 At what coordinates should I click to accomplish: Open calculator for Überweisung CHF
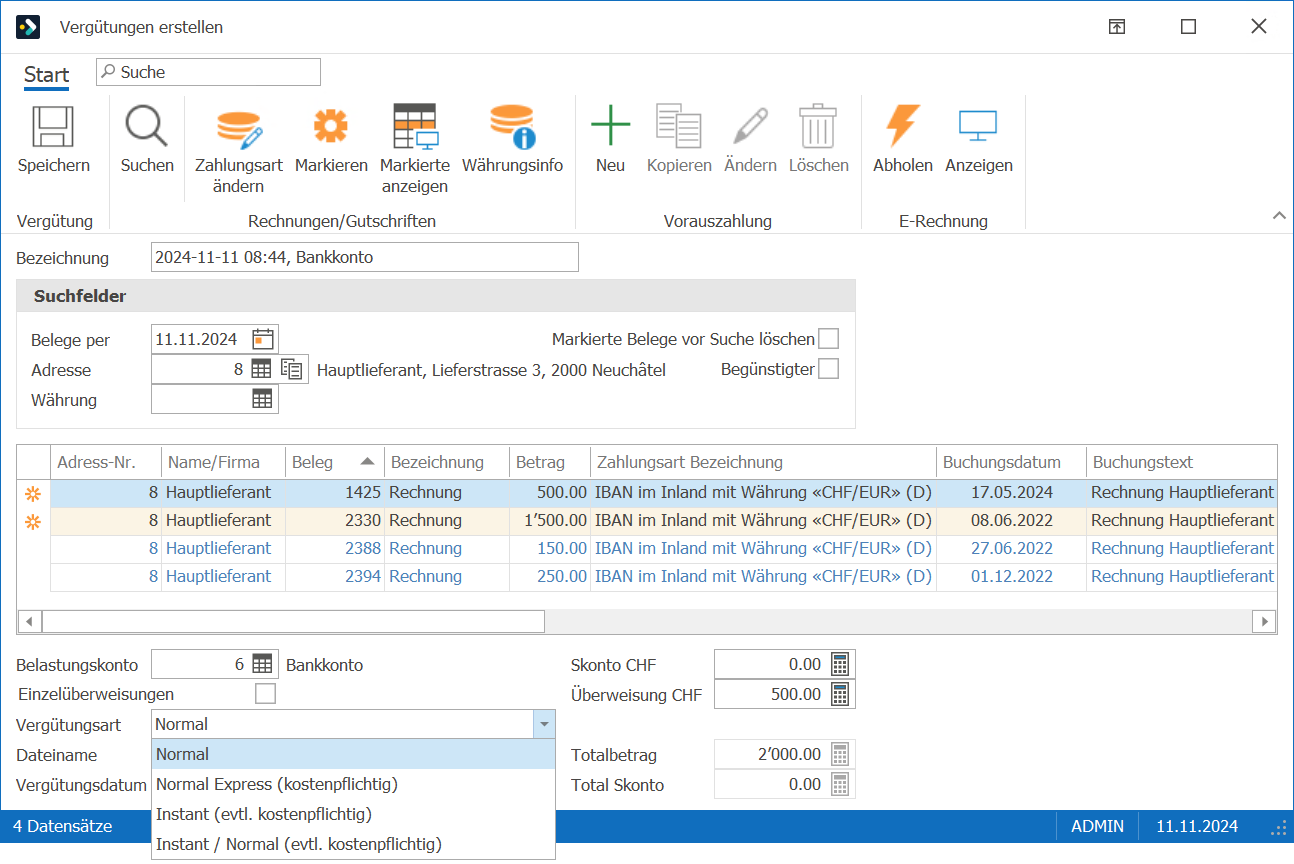(x=840, y=694)
